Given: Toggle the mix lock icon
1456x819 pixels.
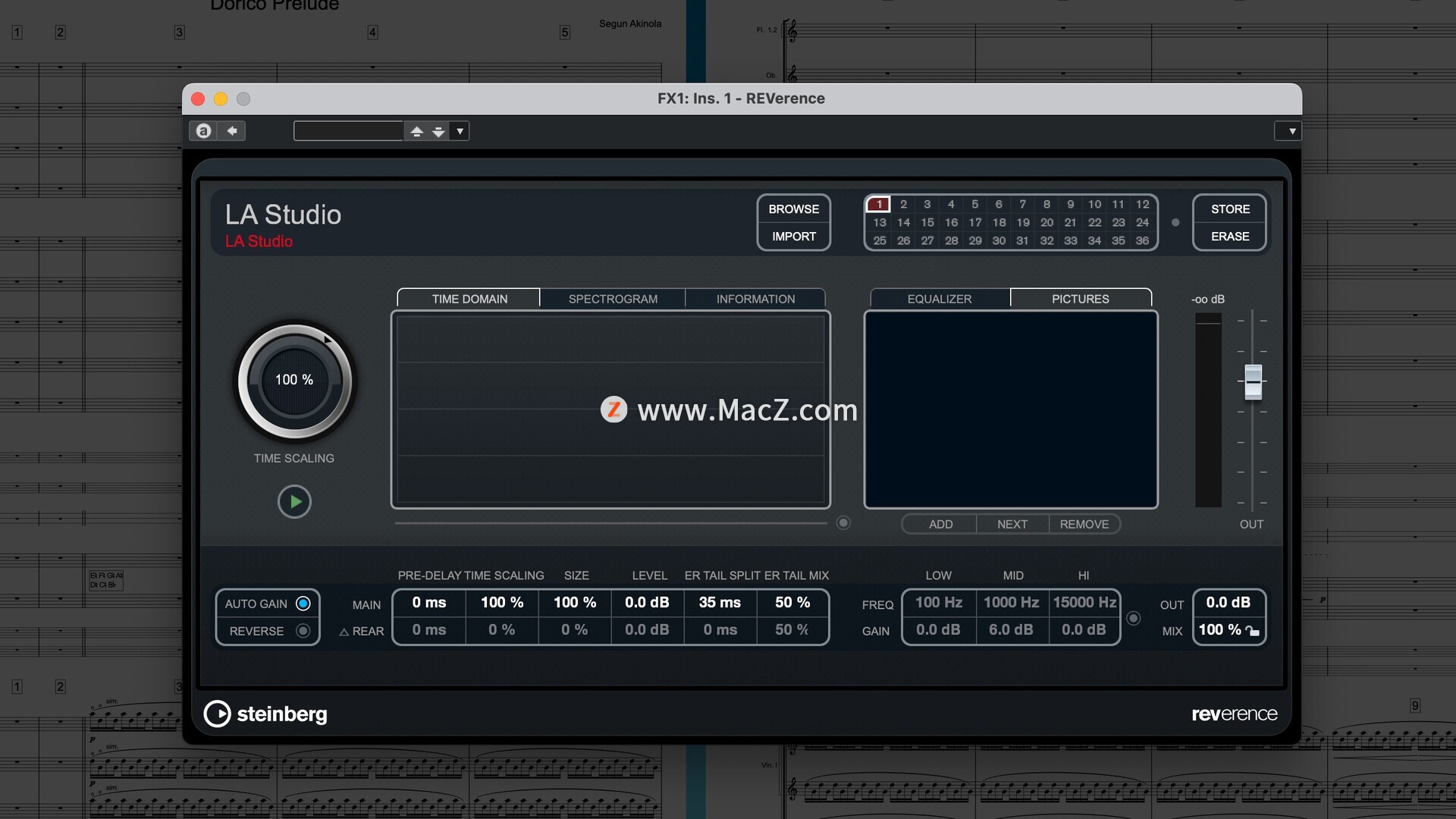Looking at the screenshot, I should point(1252,631).
